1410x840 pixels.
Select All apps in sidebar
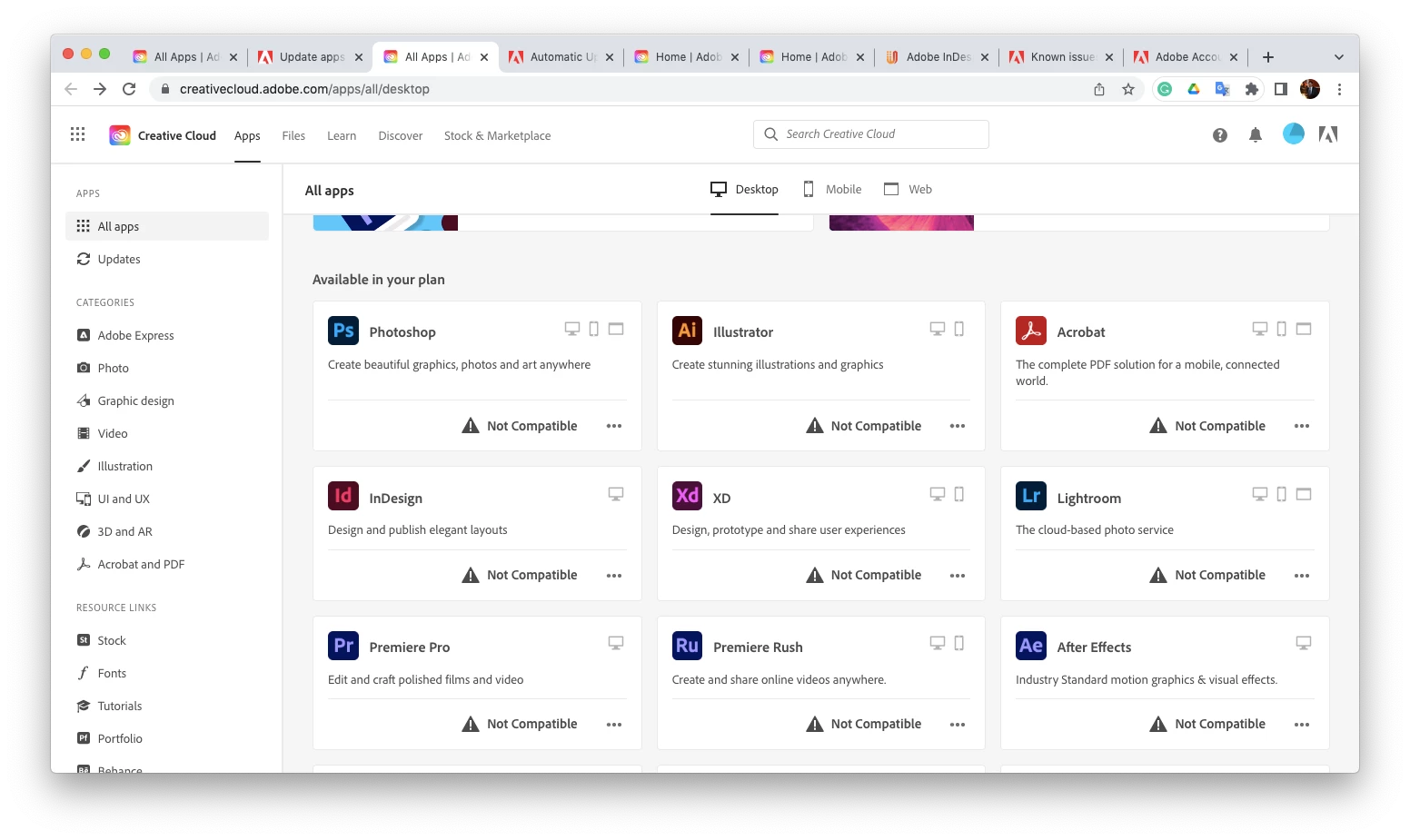click(x=167, y=226)
